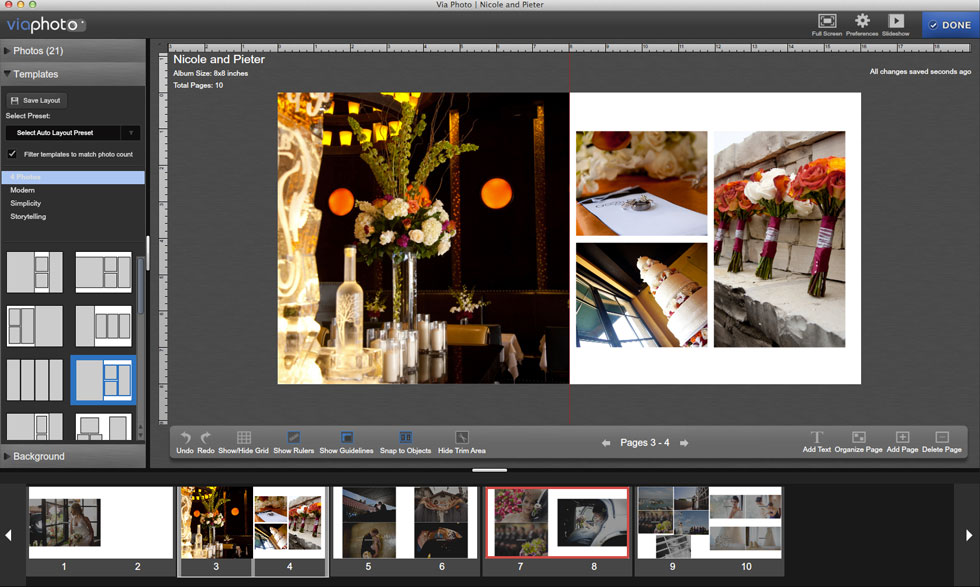The width and height of the screenshot is (980, 587).
Task: Select the Modern template category
Action: tap(23, 190)
